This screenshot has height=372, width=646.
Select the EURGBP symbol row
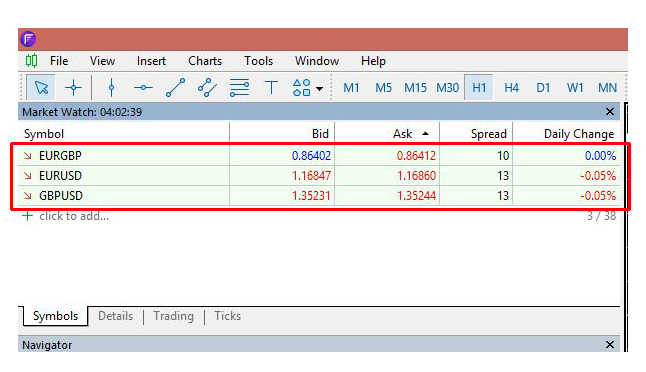pos(319,156)
